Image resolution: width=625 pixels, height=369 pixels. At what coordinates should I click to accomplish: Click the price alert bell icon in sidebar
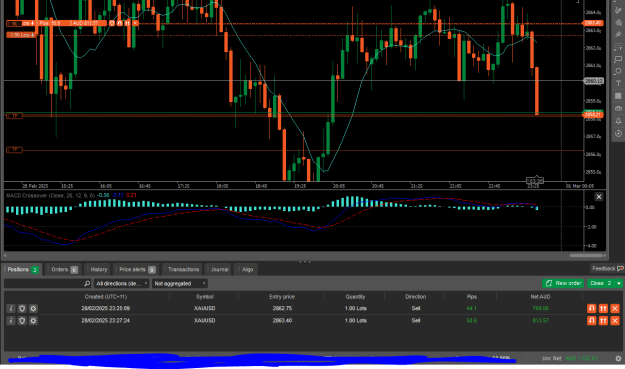coord(618,121)
